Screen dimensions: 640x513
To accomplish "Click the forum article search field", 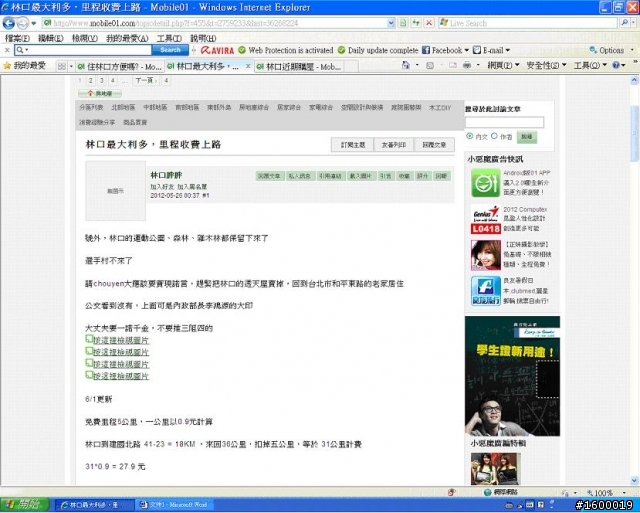I will click(x=504, y=122).
